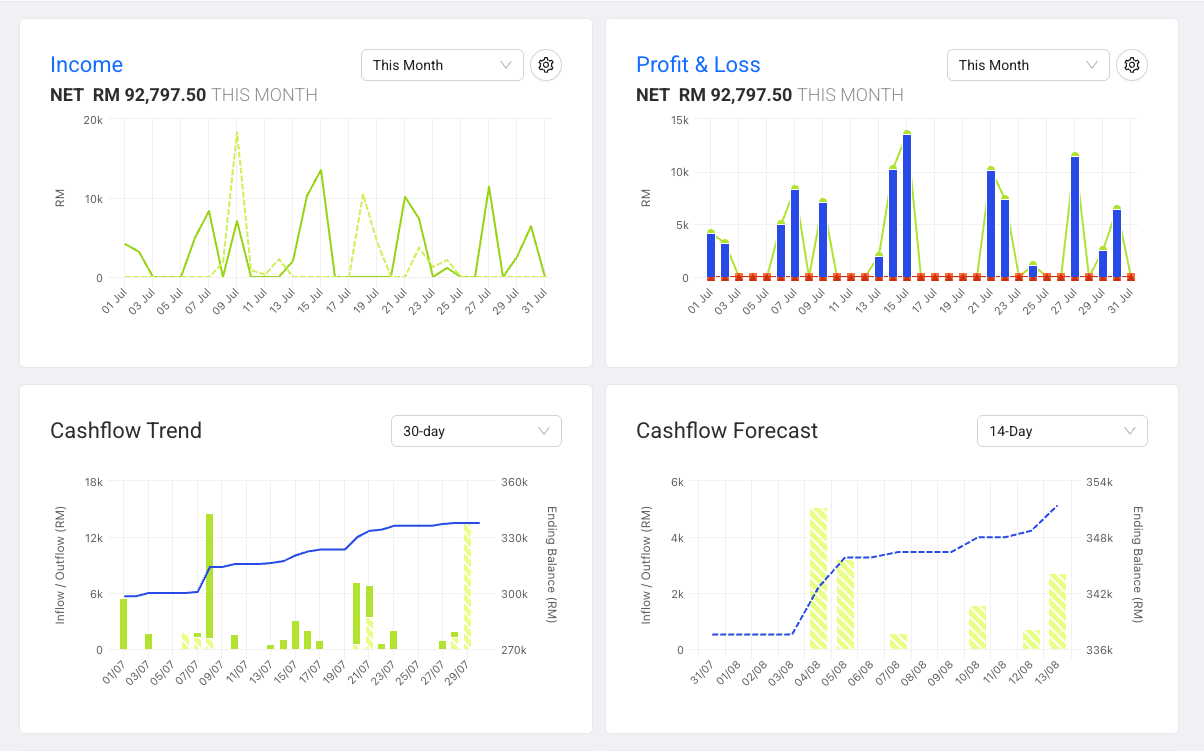Select the 27 Jul blue profit bar
The height and width of the screenshot is (751, 1204).
point(1075,217)
